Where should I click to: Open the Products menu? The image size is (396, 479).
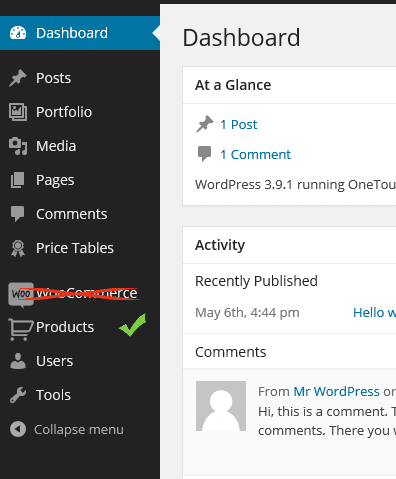pyautogui.click(x=80, y=327)
